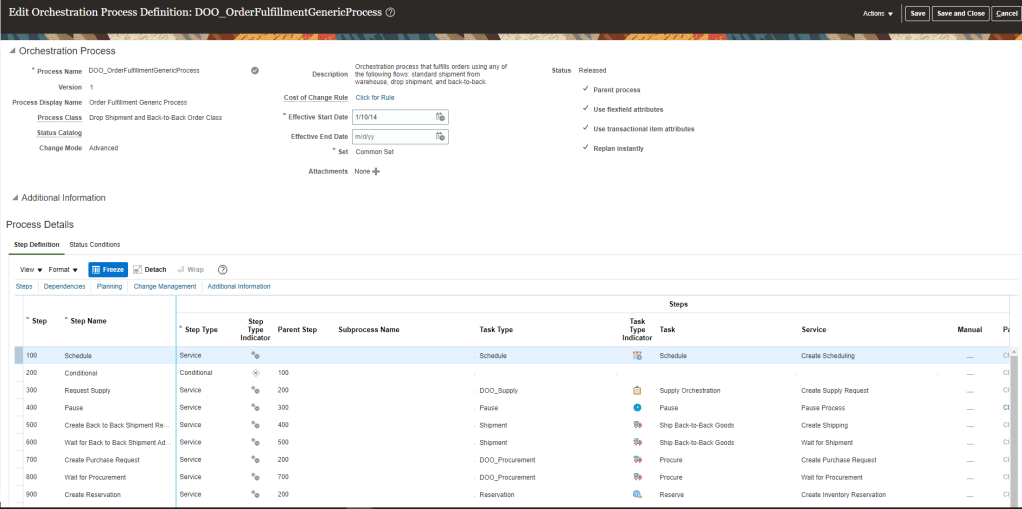Open the Actions dropdown menu
This screenshot has height=509, width=1022.
tap(877, 13)
